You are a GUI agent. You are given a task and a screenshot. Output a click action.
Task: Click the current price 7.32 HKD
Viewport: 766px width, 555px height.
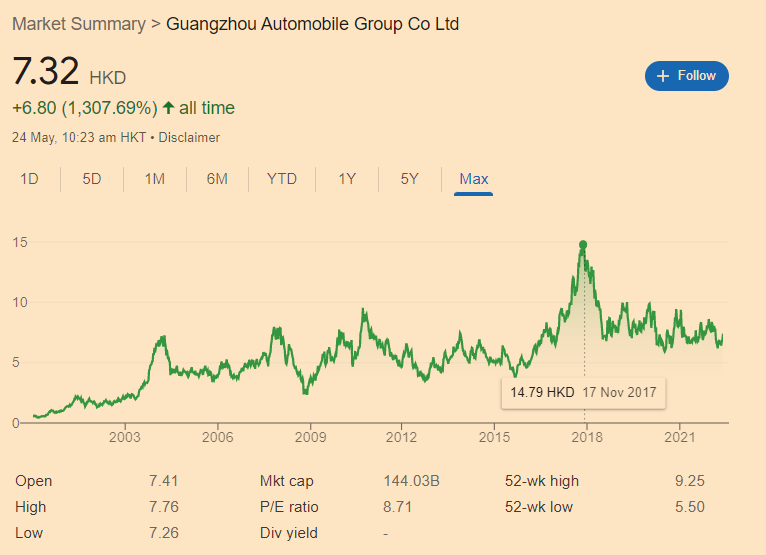coord(69,71)
